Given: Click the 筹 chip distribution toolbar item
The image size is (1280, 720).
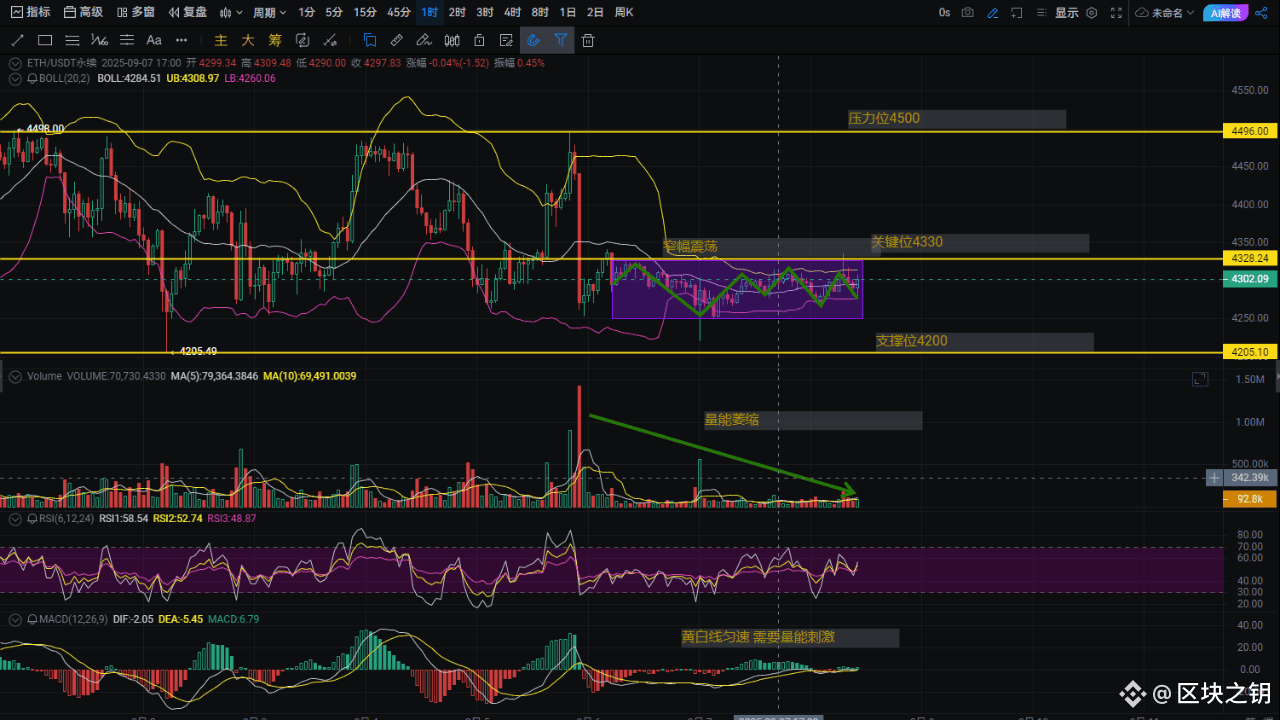Looking at the screenshot, I should [x=275, y=40].
